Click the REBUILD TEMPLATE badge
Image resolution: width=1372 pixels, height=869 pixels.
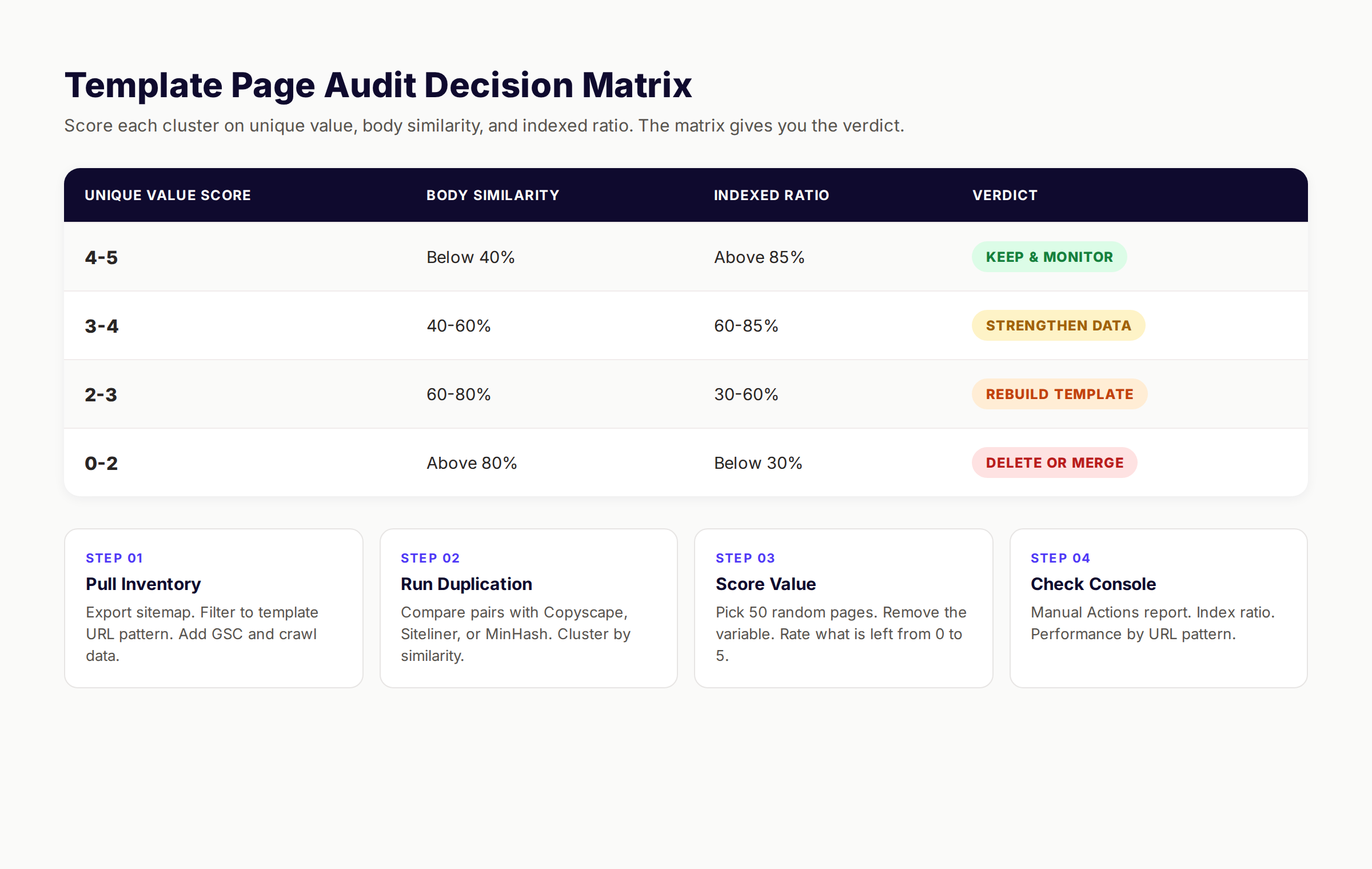(1059, 394)
